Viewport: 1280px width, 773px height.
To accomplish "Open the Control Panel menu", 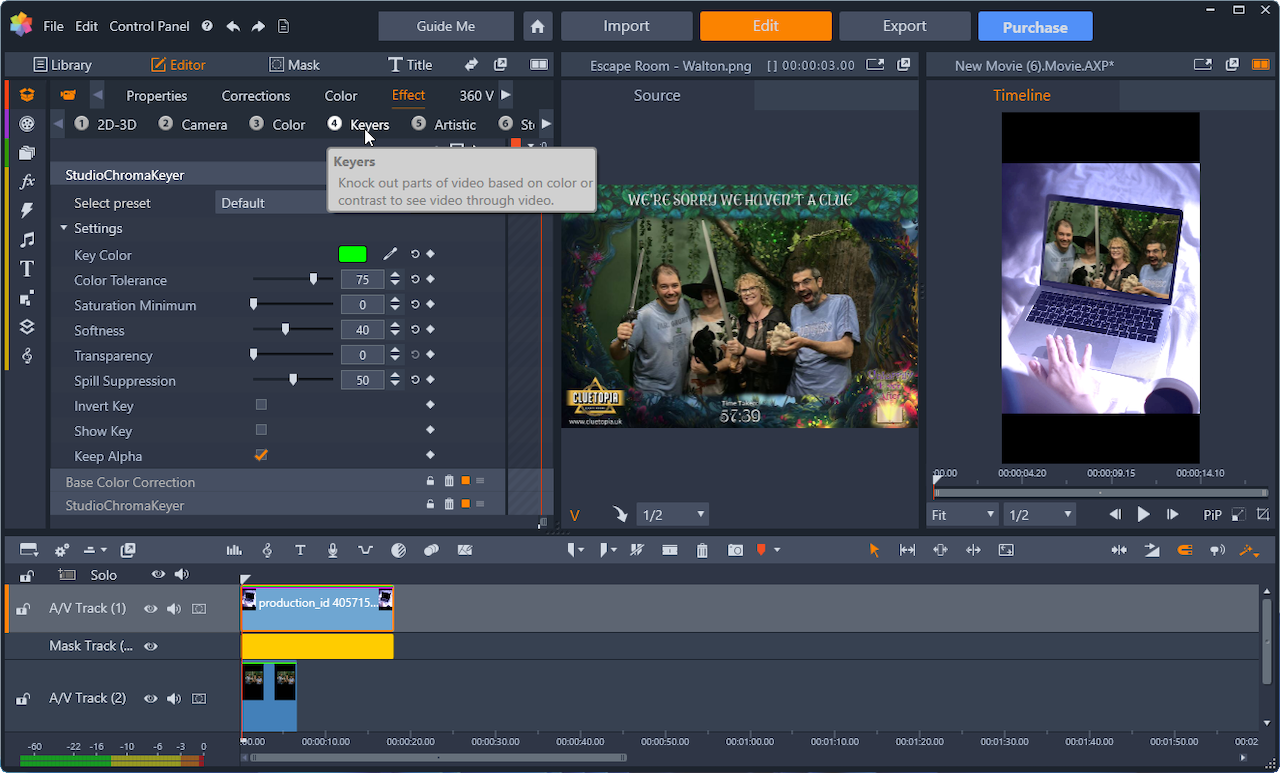I will pyautogui.click(x=149, y=26).
